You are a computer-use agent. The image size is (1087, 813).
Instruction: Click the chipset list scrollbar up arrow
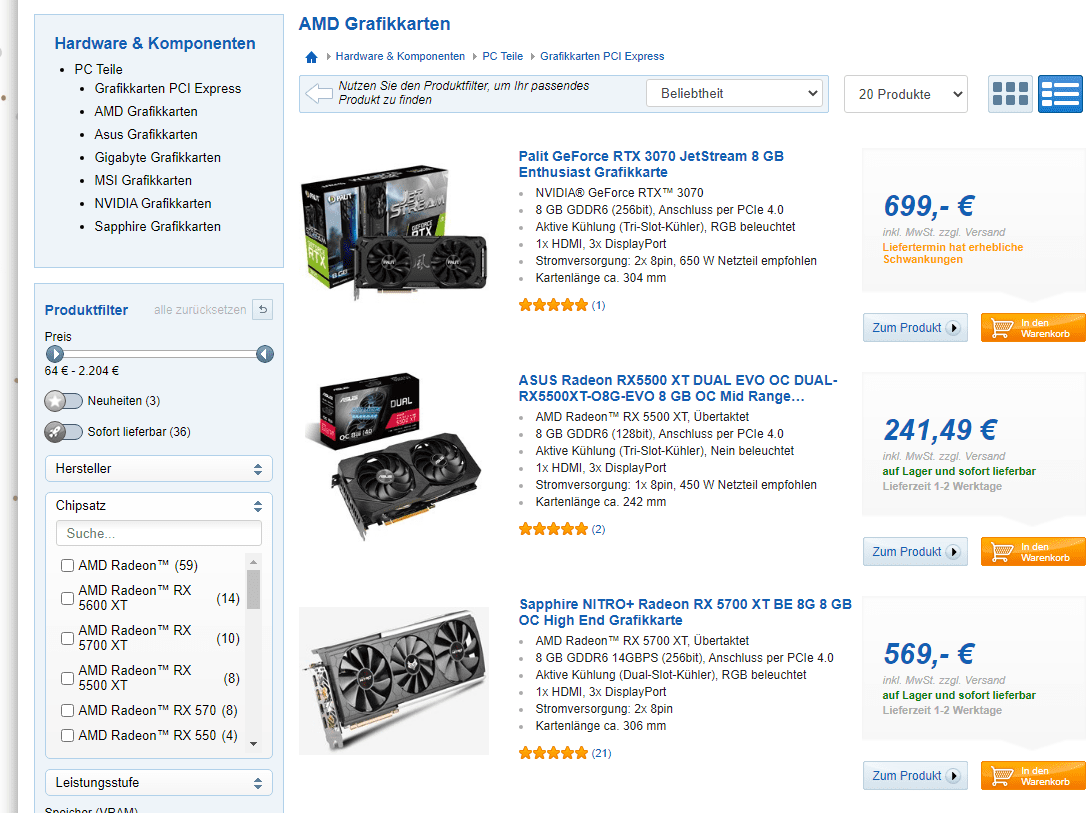point(254,562)
